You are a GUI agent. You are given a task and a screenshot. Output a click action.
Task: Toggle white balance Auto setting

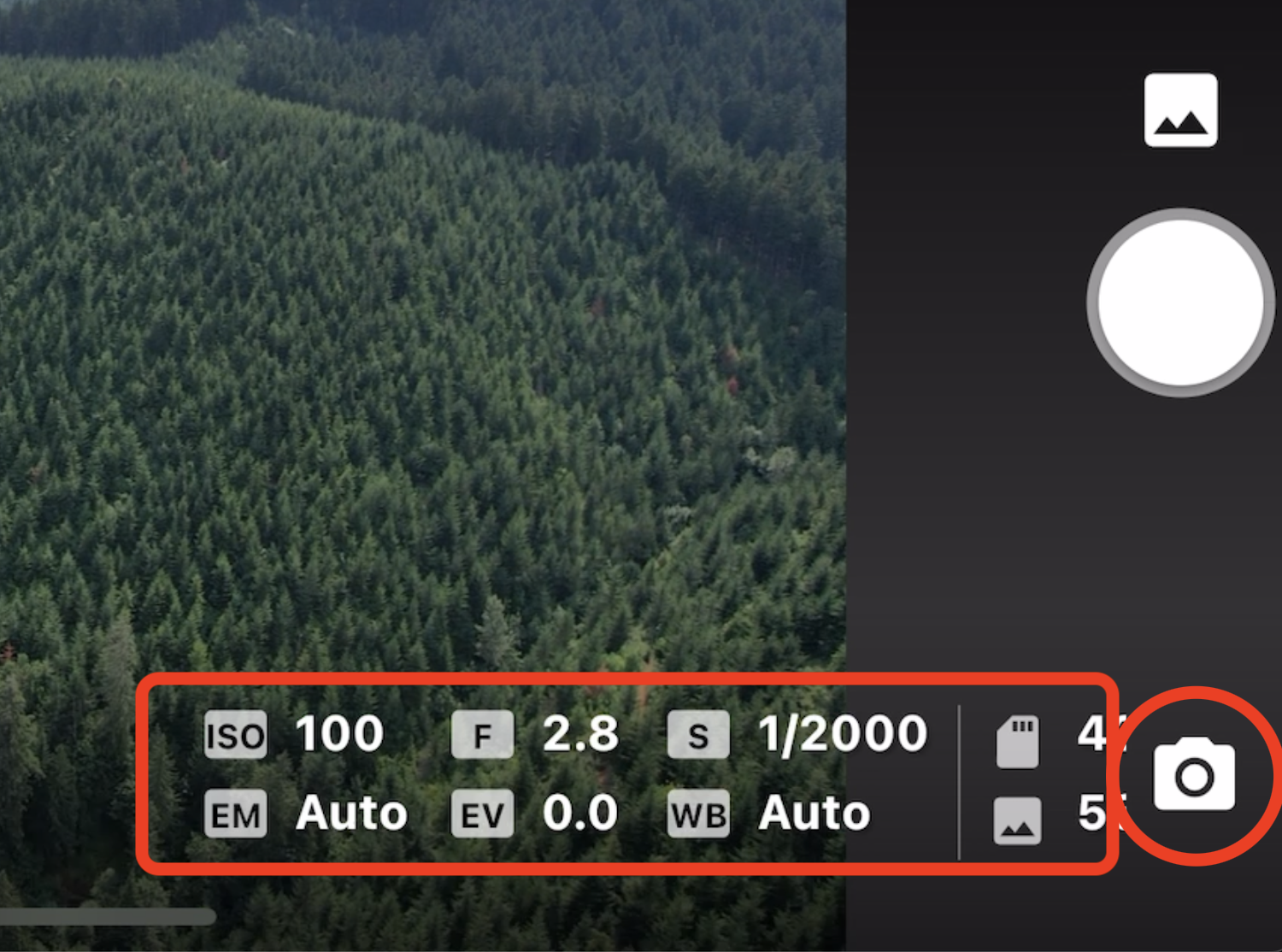[814, 813]
